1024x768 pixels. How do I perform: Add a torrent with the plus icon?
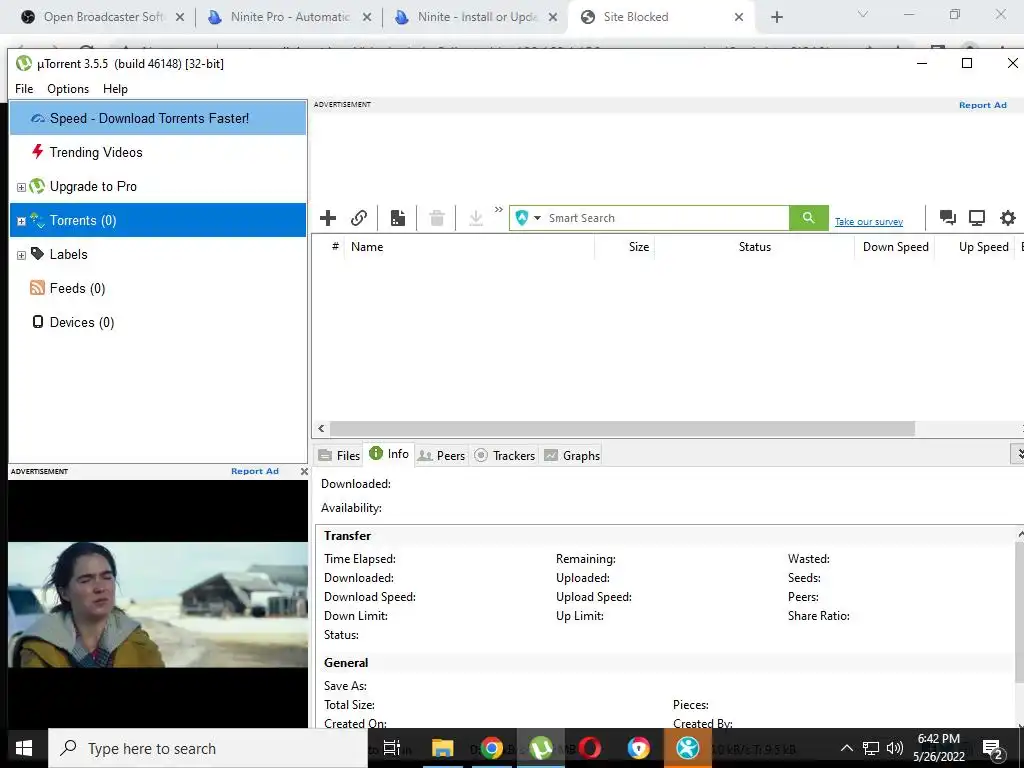(x=328, y=217)
